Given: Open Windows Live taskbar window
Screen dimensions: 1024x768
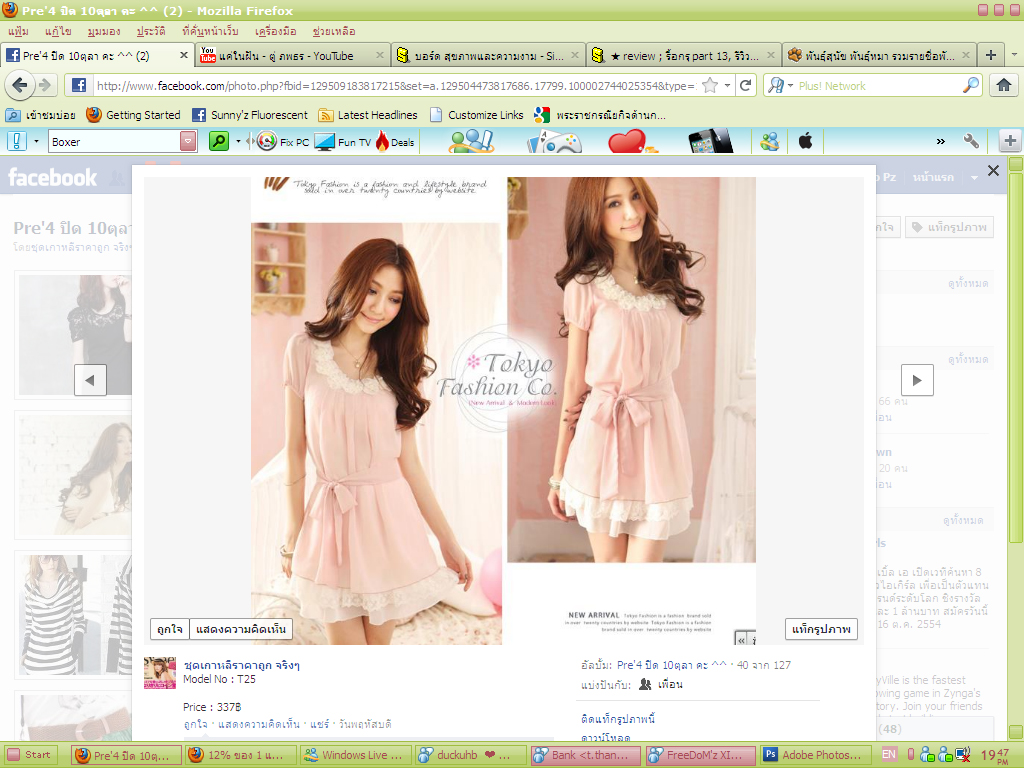Looking at the screenshot, I should [x=355, y=754].
